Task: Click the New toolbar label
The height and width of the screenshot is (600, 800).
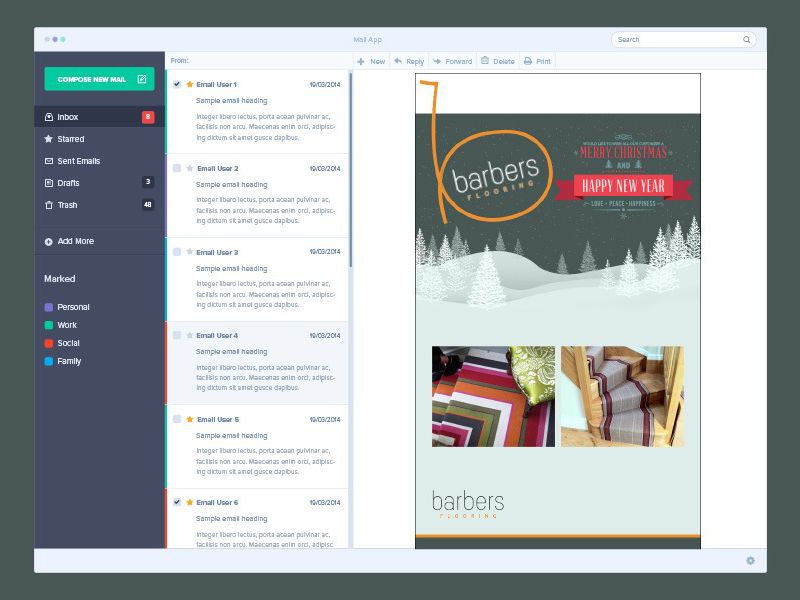Action: [x=378, y=61]
